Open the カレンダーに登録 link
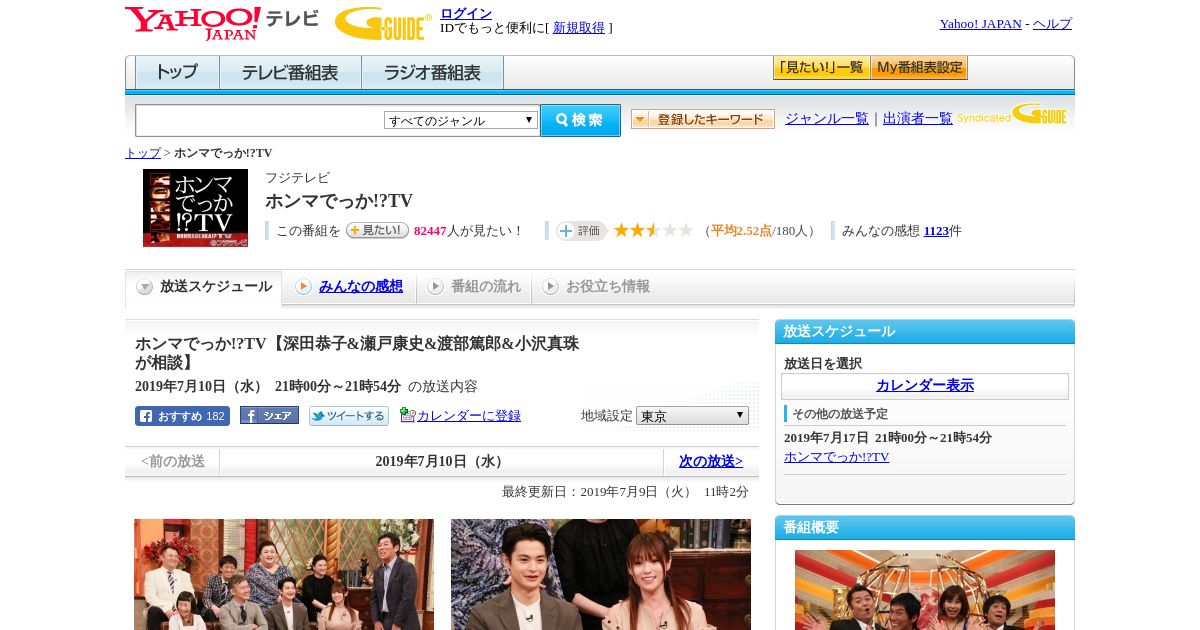The height and width of the screenshot is (630, 1200). pos(469,416)
